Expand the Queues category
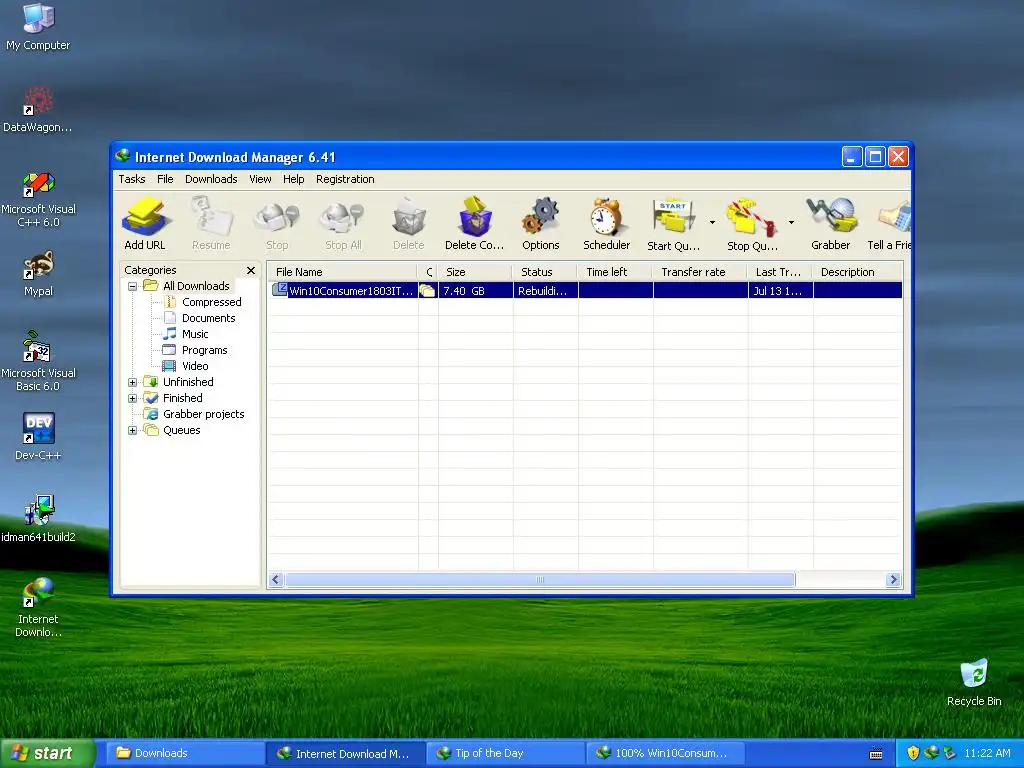 133,430
